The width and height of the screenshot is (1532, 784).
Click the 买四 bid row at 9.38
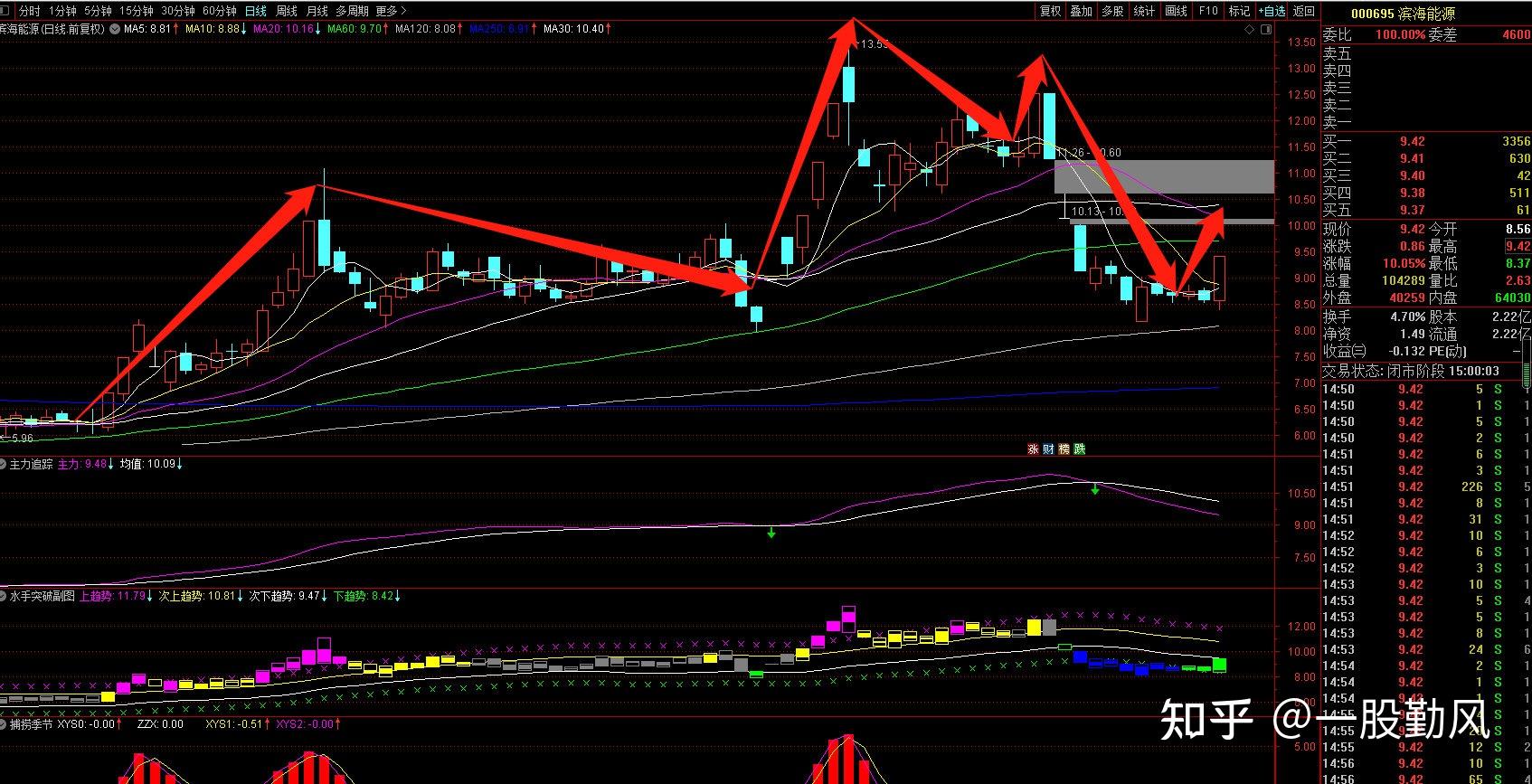(1426, 193)
